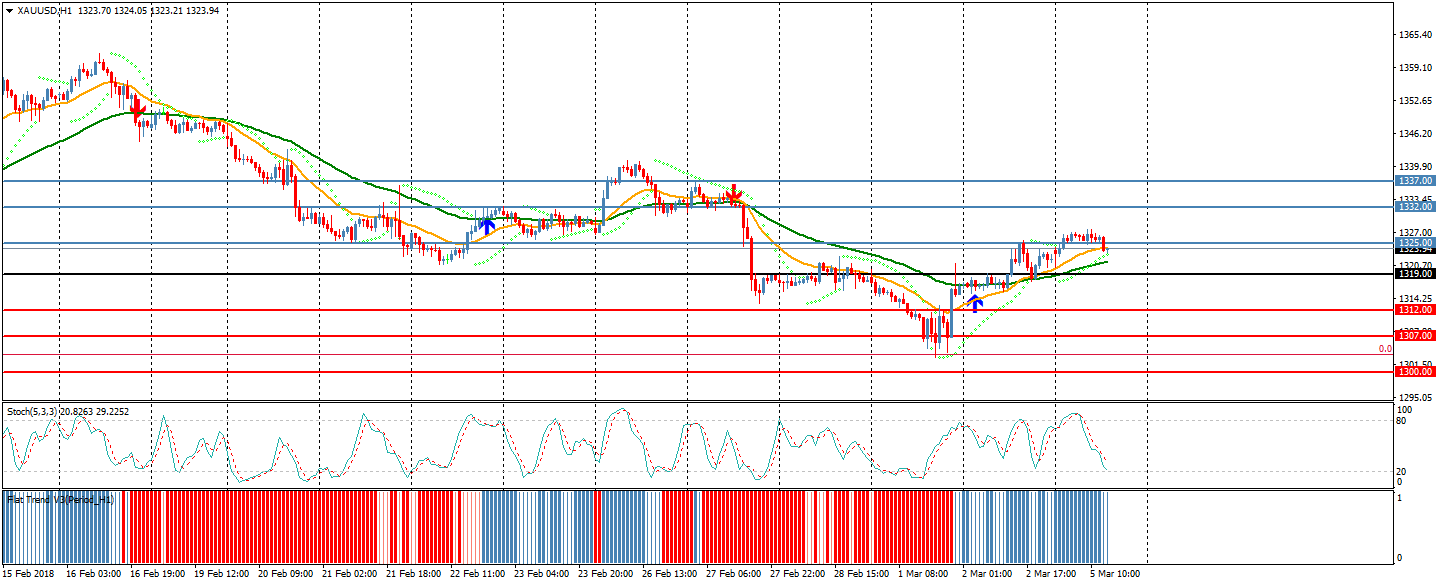
Task: Select the red 1312.00 price label
Action: (1415, 310)
